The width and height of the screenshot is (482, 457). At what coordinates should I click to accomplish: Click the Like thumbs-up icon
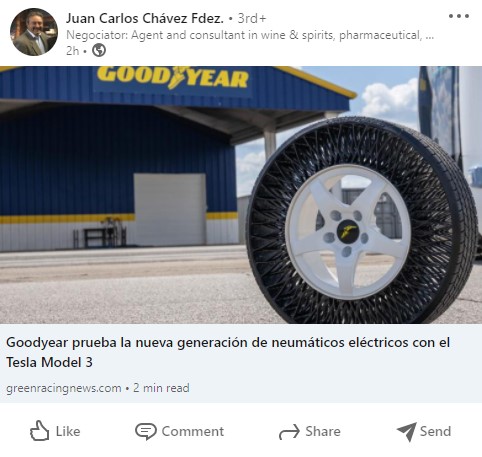click(x=39, y=431)
